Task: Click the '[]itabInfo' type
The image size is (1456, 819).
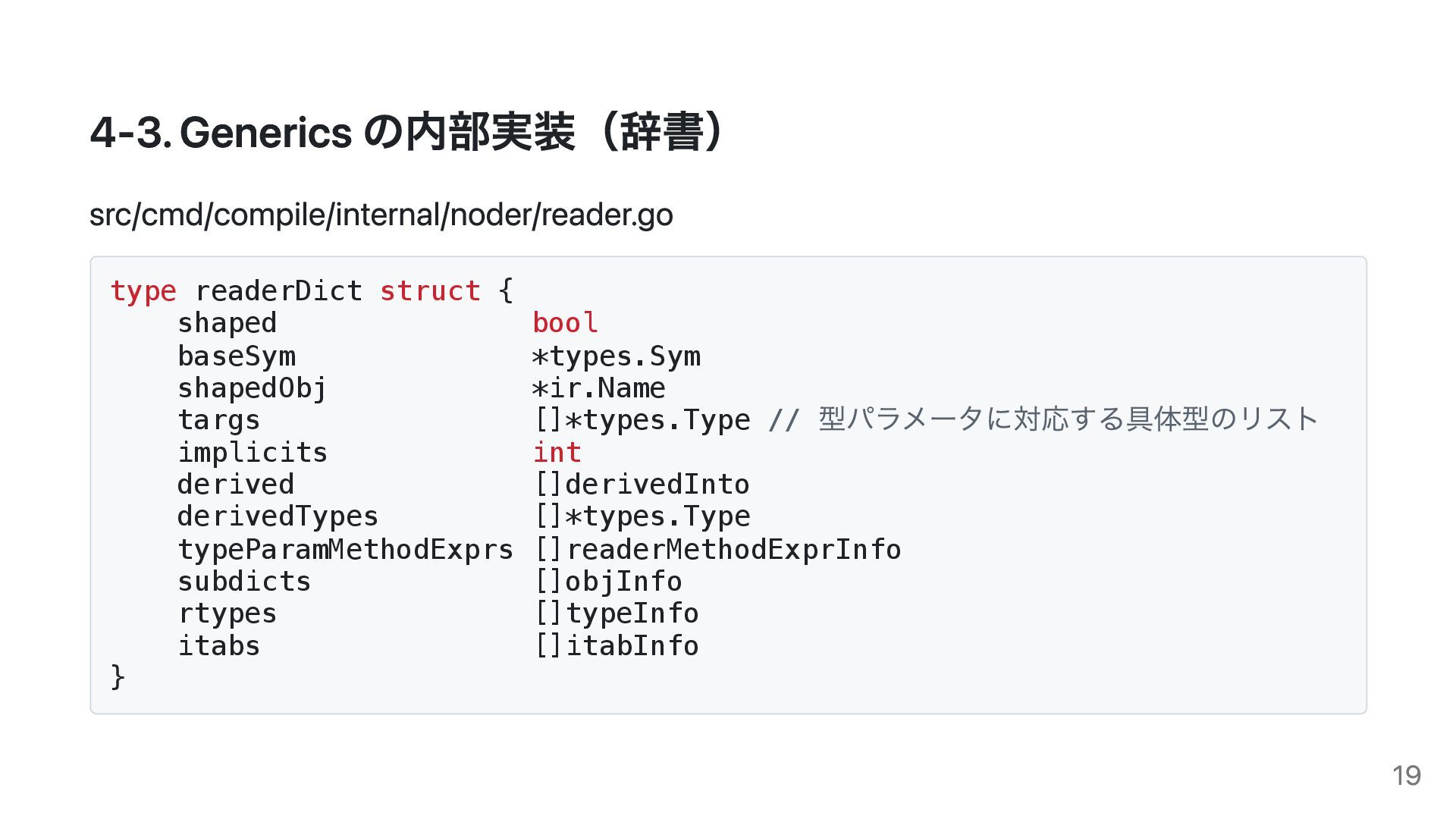Action: point(617,646)
